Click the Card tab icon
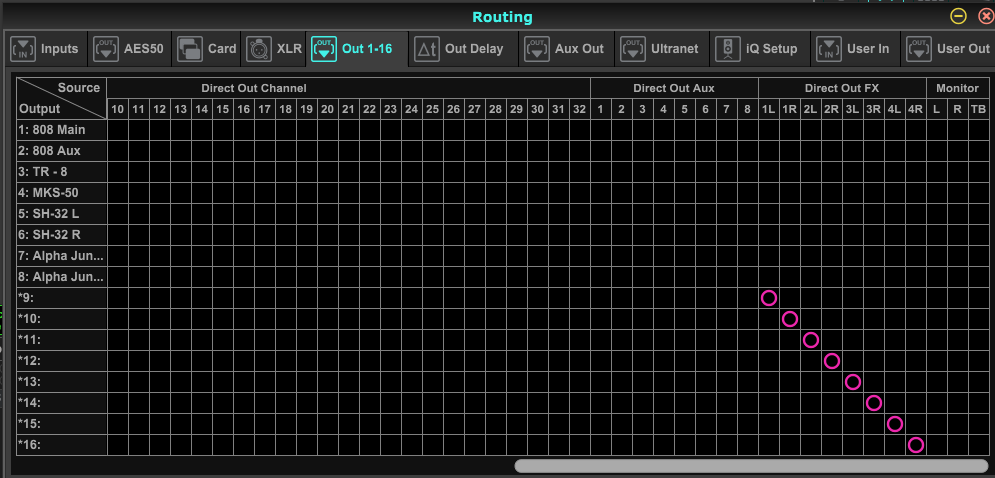Image resolution: width=995 pixels, height=478 pixels. pos(190,49)
